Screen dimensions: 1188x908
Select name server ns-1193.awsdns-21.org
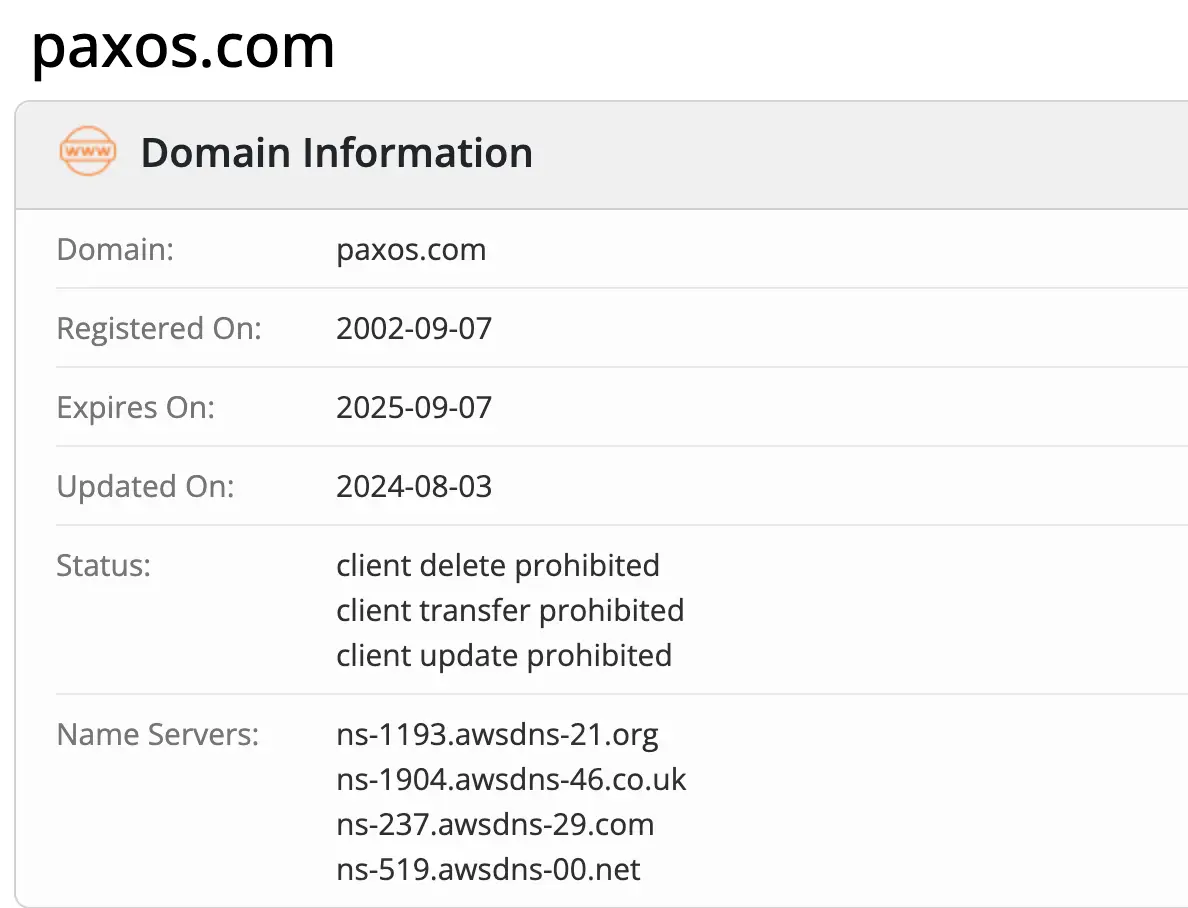click(497, 735)
